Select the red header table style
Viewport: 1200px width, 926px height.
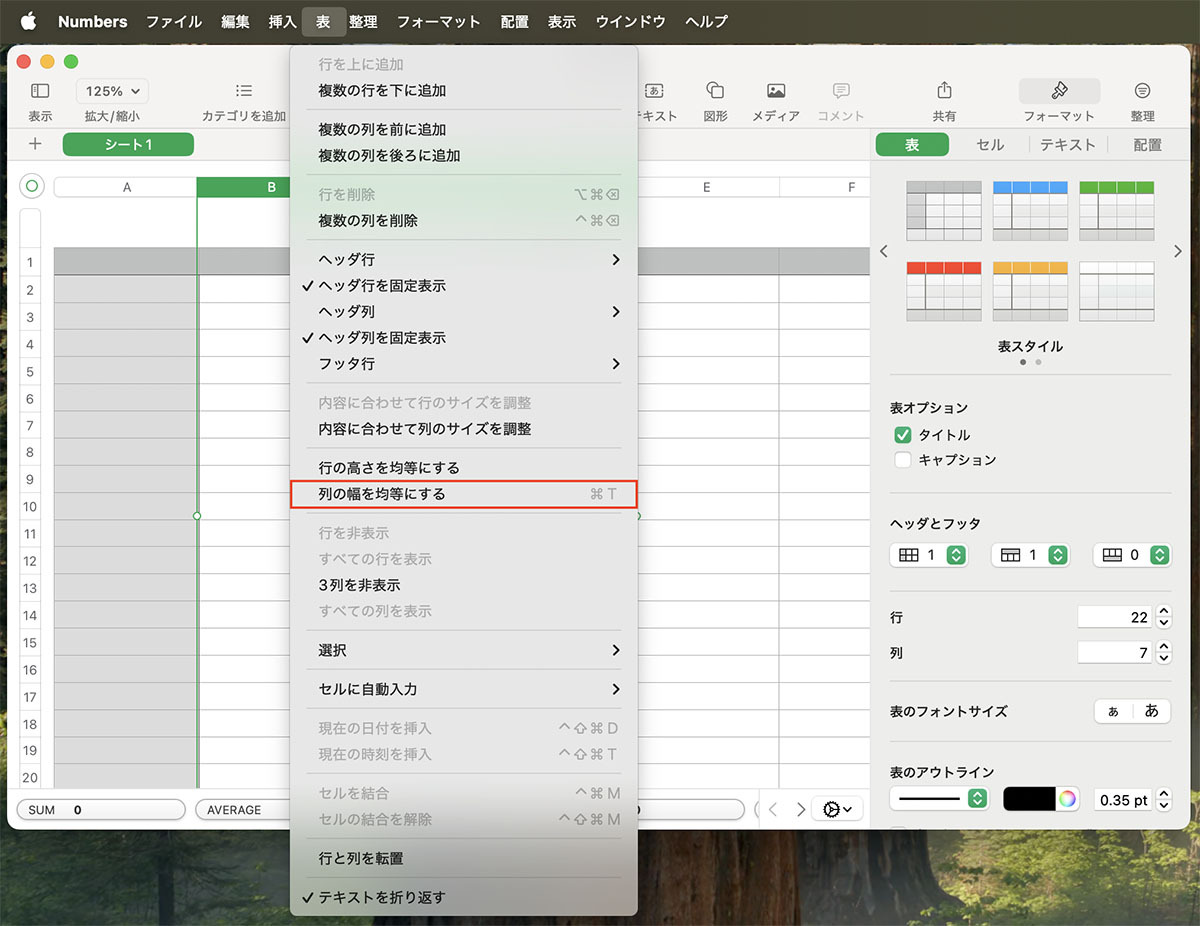click(944, 292)
